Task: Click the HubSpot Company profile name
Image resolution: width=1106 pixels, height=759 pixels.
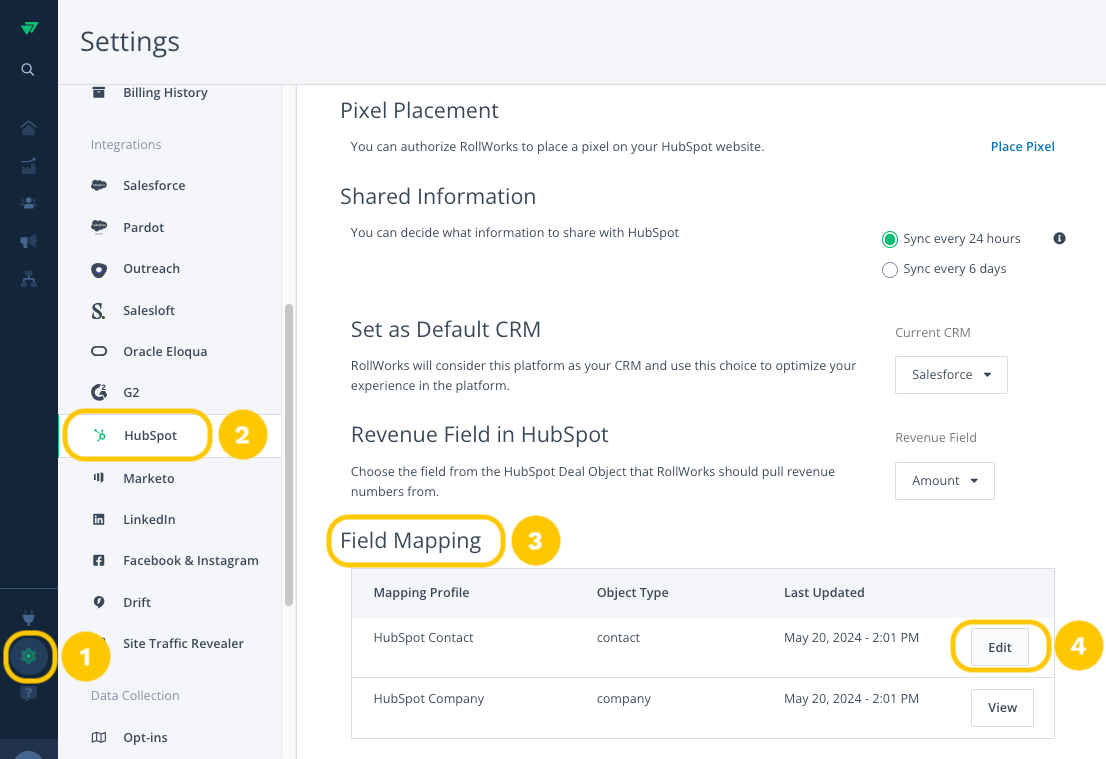Action: click(429, 698)
